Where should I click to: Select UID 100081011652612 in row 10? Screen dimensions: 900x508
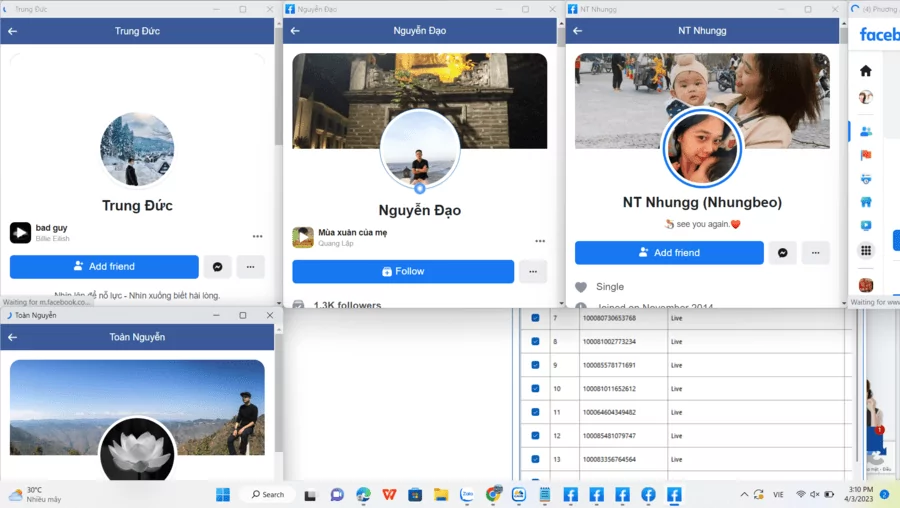click(610, 389)
